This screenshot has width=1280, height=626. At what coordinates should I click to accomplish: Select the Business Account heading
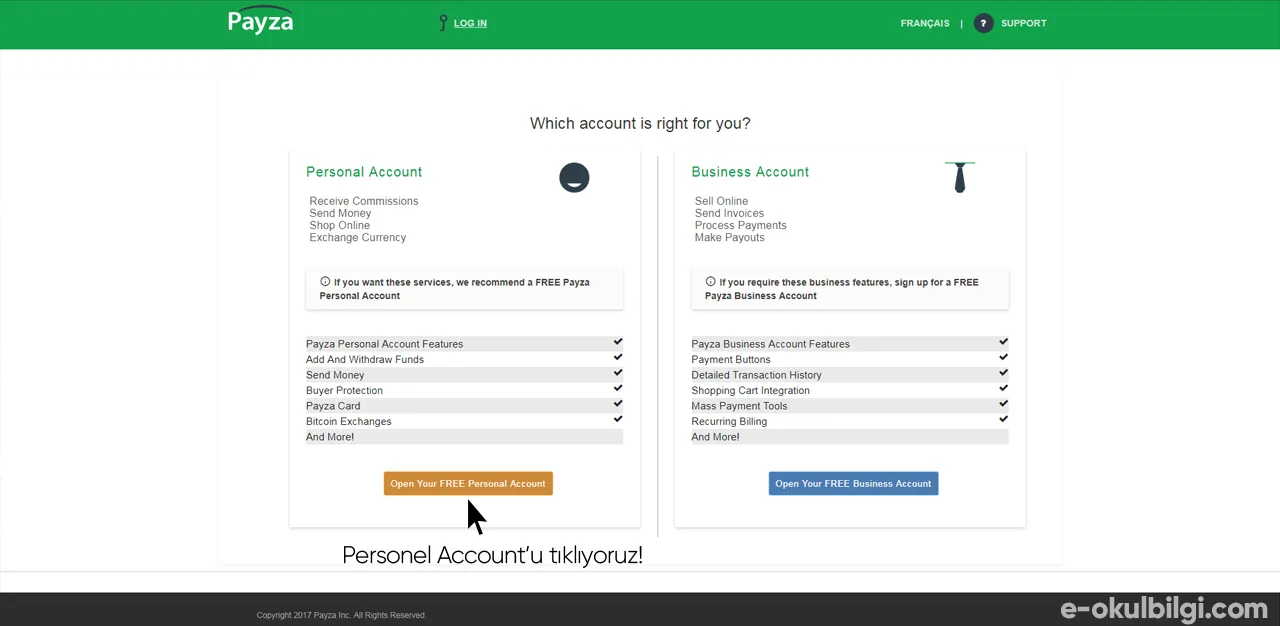click(750, 172)
